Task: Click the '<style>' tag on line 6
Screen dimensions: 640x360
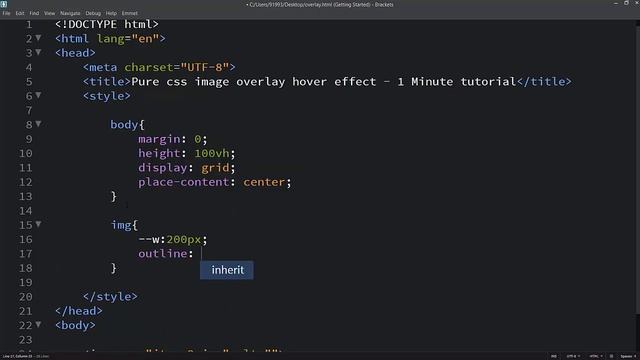Action: pyautogui.click(x=107, y=96)
